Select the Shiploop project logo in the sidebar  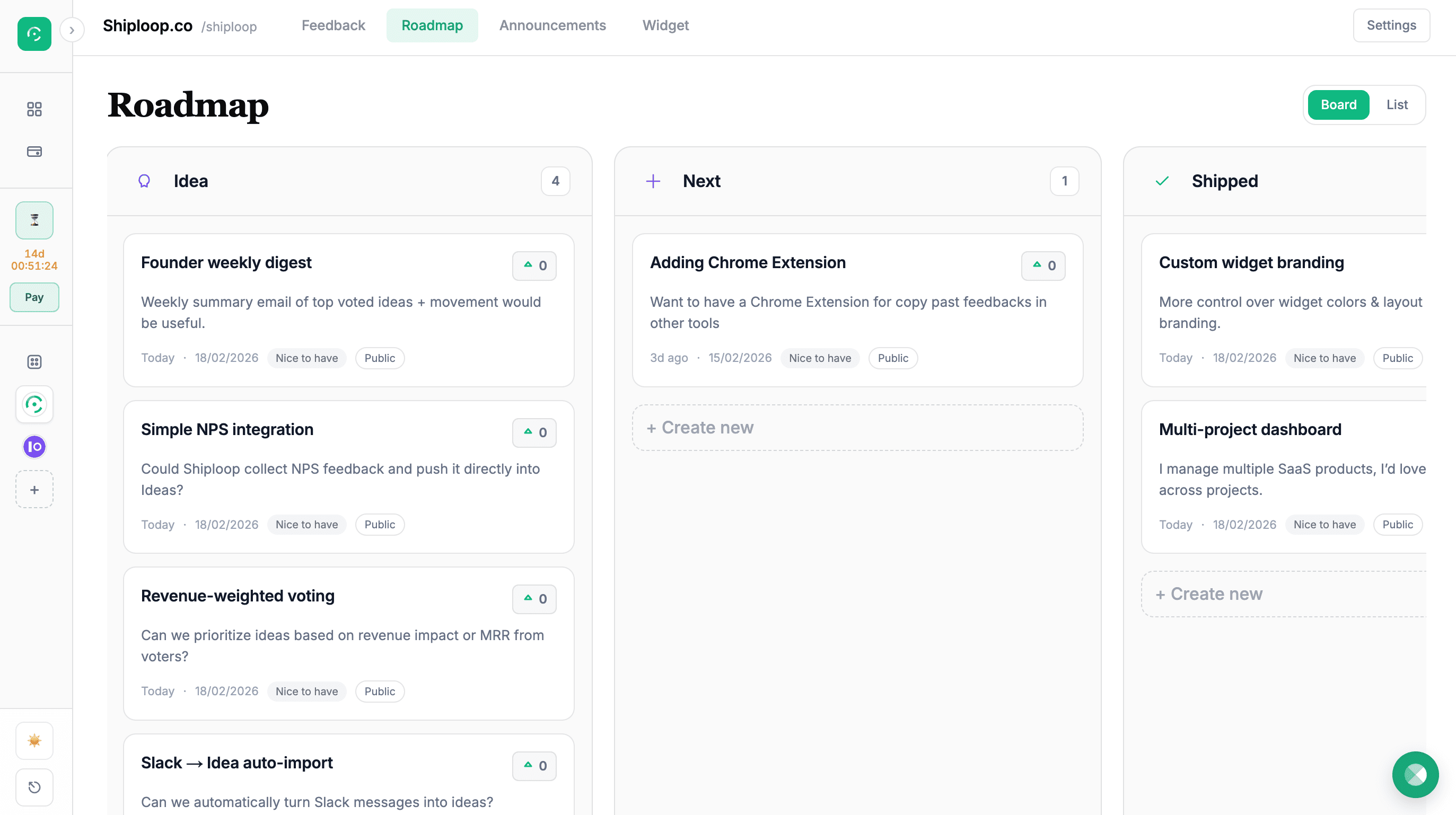pyautogui.click(x=34, y=404)
